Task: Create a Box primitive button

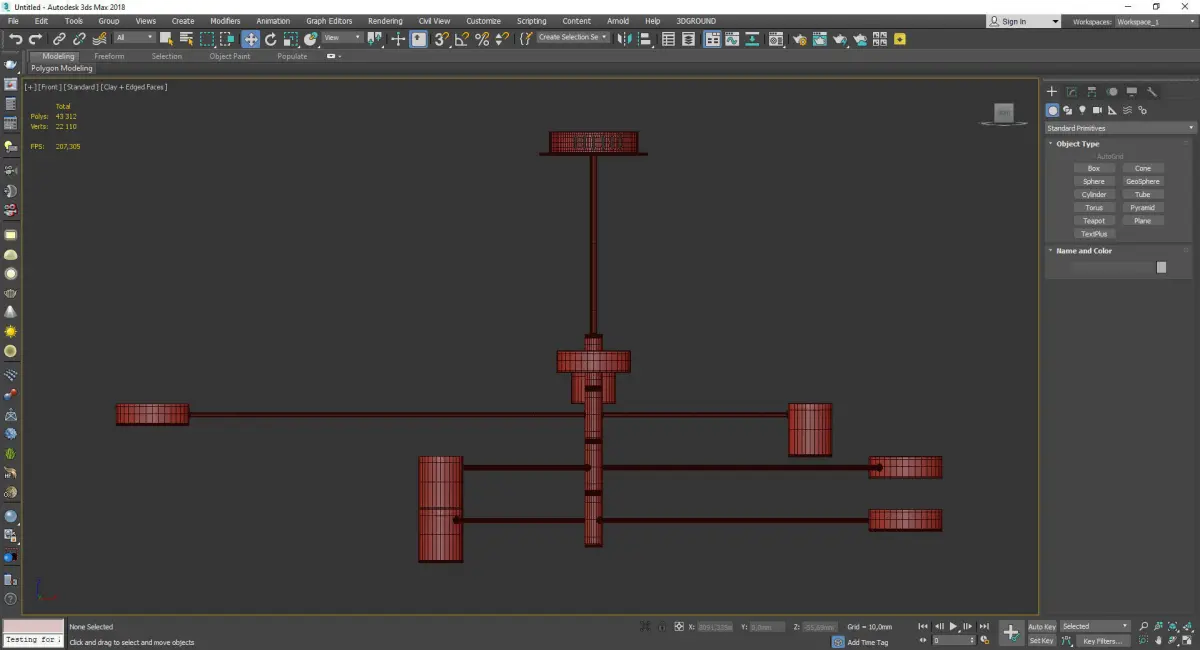Action: point(1094,169)
